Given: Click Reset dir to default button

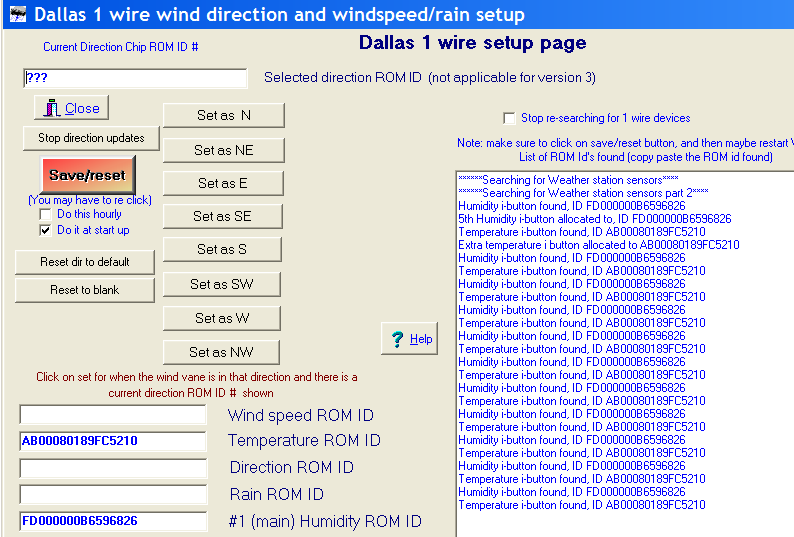Looking at the screenshot, I should click(85, 262).
